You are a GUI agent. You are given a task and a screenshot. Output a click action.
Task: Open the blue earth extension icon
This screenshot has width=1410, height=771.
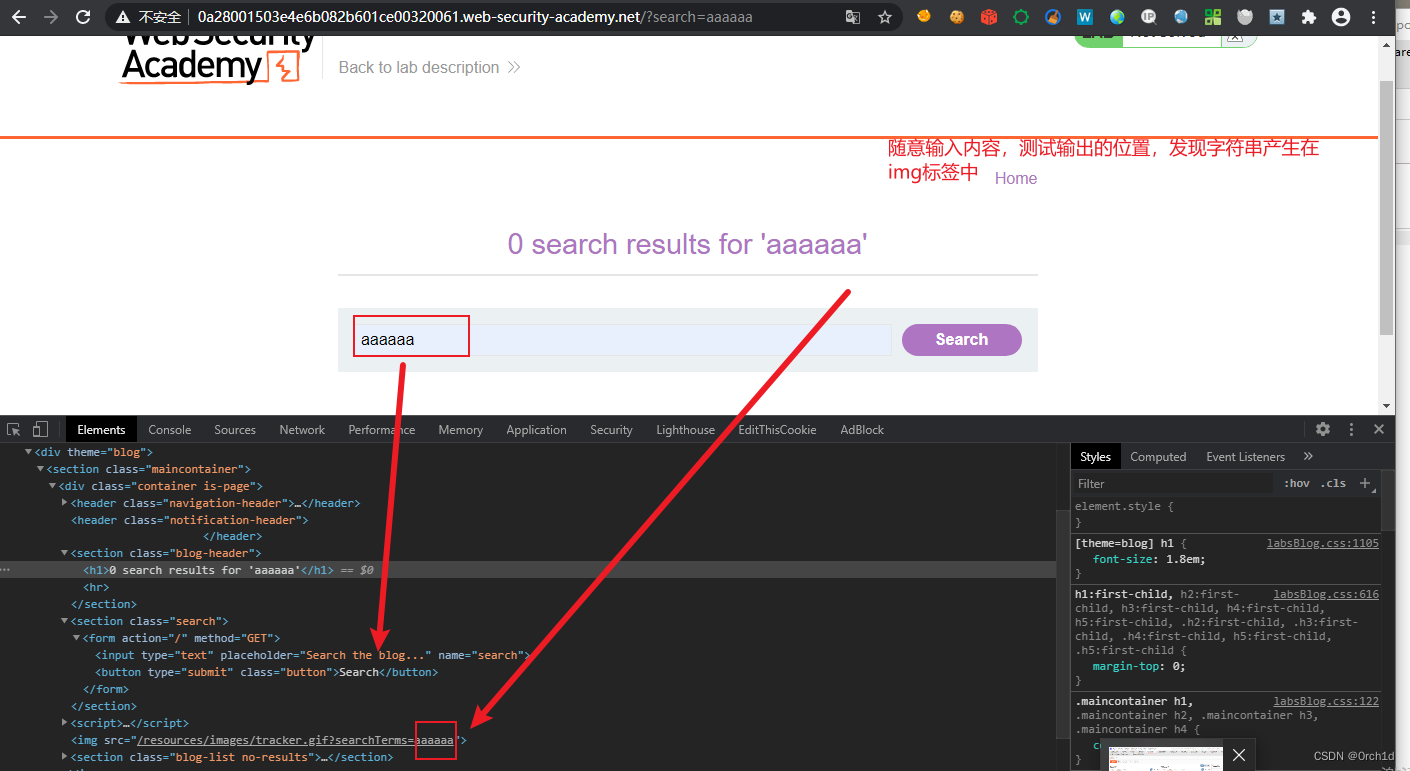pos(1181,17)
